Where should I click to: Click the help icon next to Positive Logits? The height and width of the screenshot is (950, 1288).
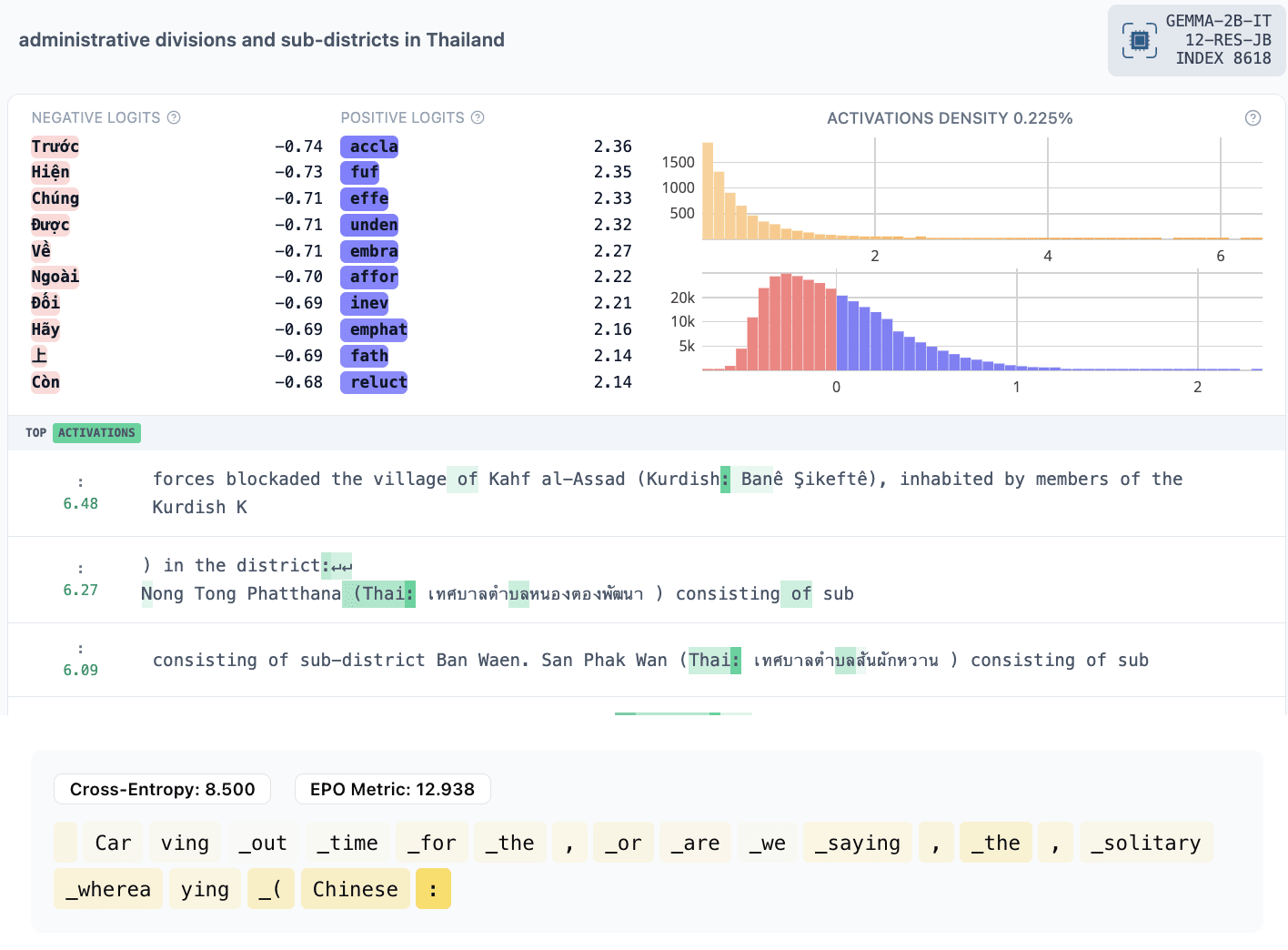(478, 117)
